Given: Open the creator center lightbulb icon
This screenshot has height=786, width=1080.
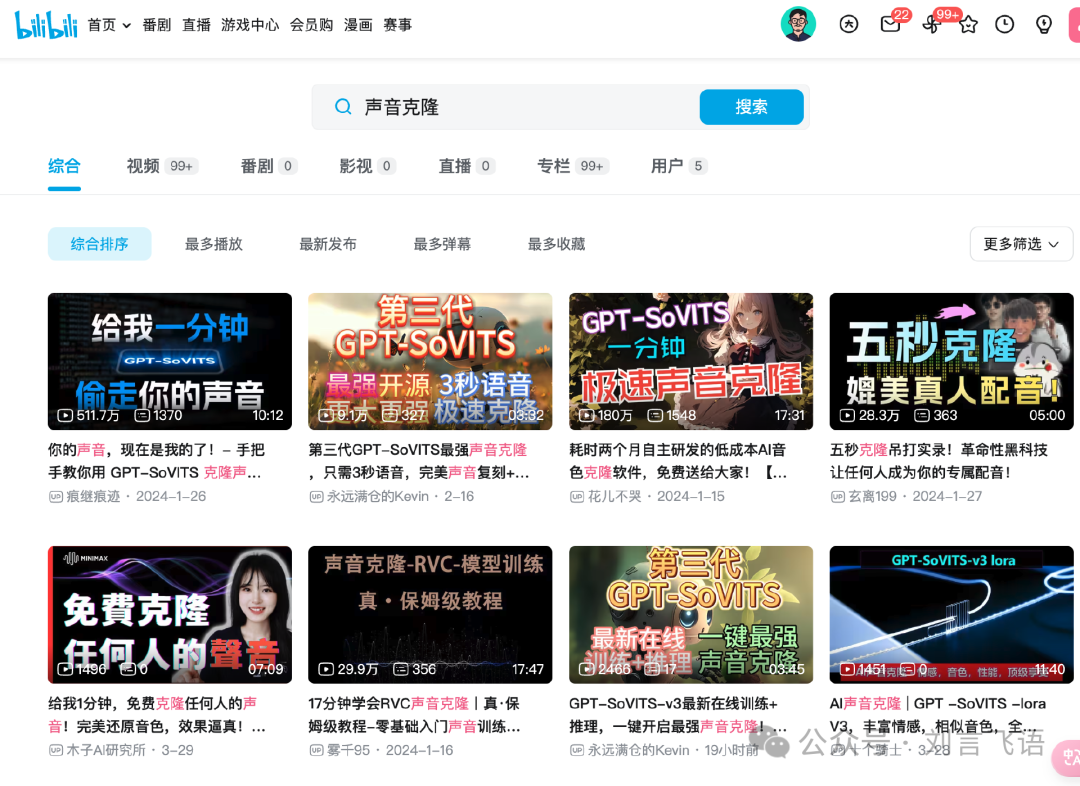Looking at the screenshot, I should click(x=1044, y=25).
